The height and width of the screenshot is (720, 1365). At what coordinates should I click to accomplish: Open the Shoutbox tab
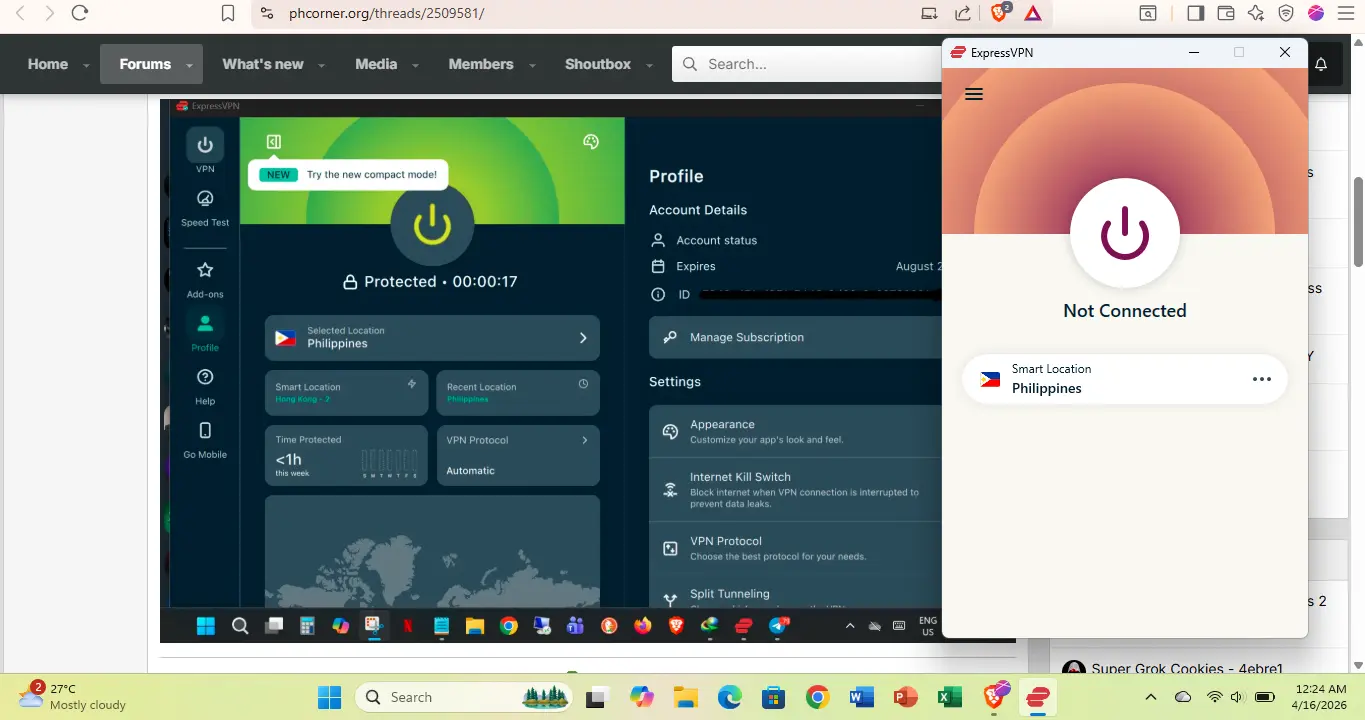598,64
